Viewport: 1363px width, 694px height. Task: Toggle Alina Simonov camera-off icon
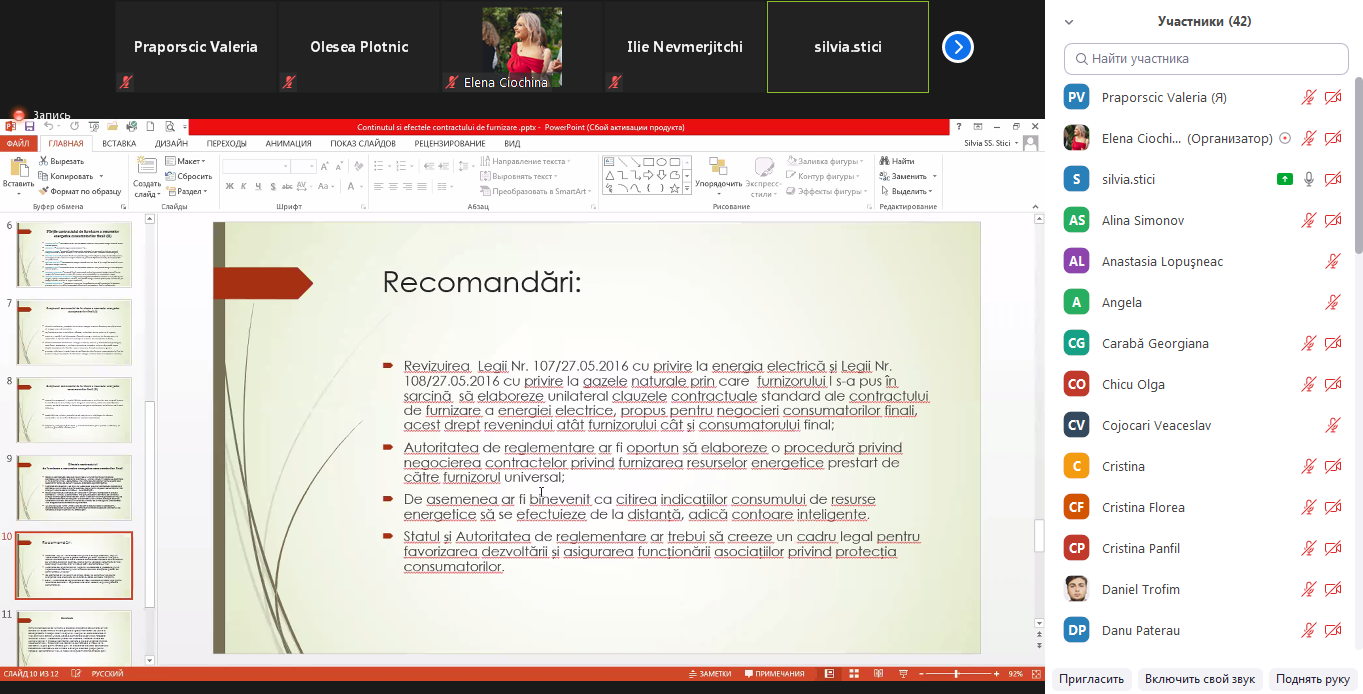(1332, 220)
